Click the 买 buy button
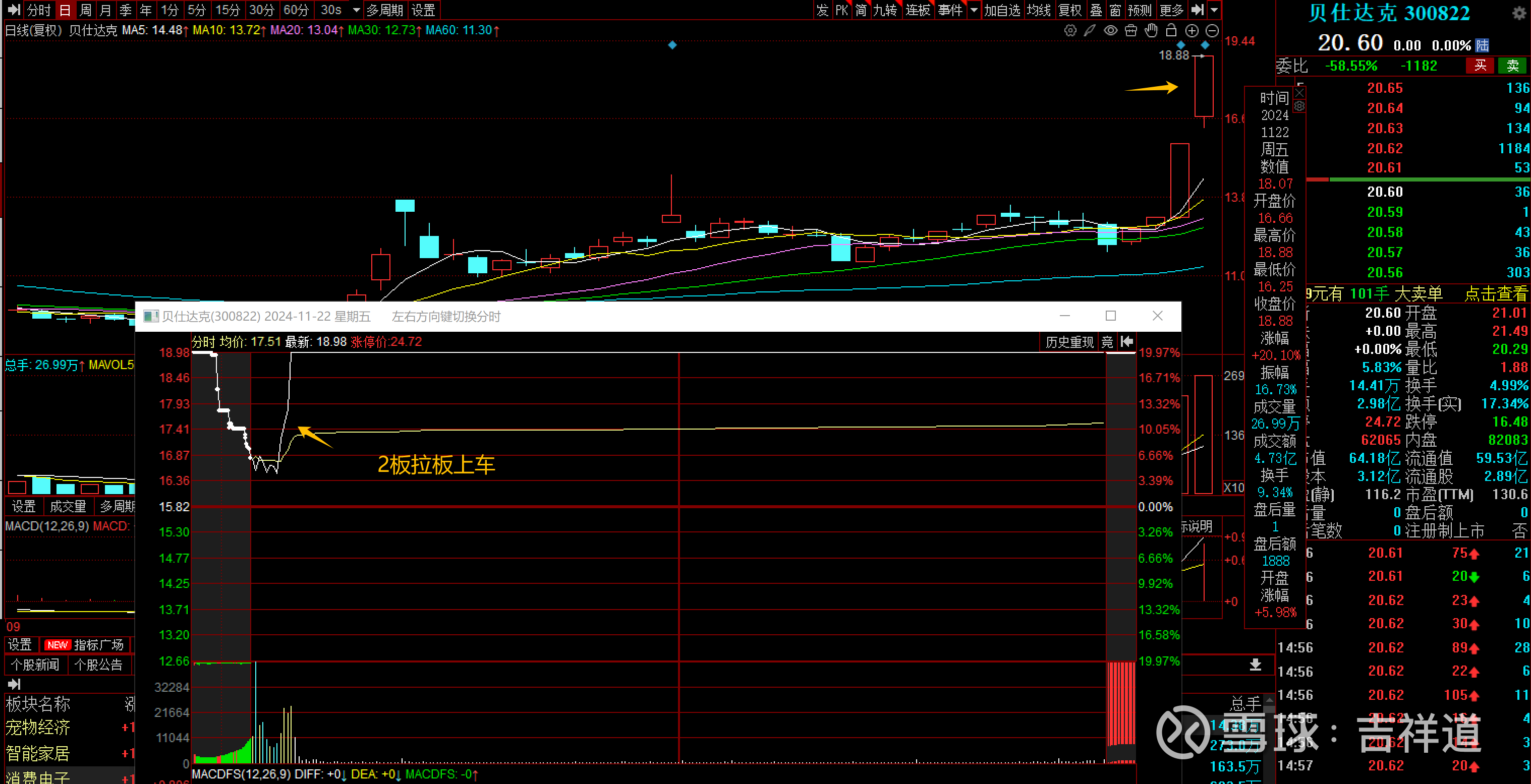 tap(1481, 66)
